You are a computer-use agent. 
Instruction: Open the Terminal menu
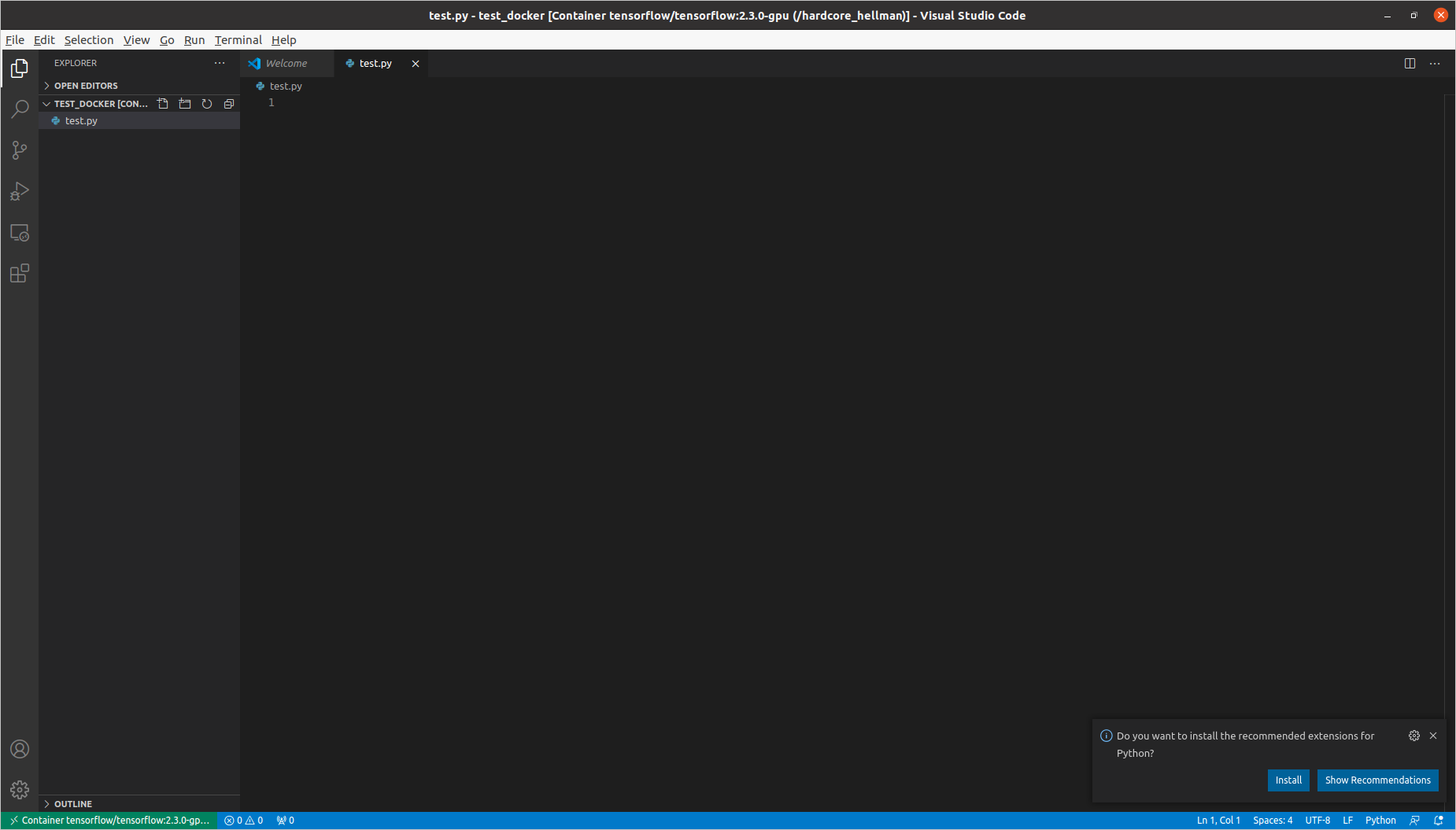[238, 40]
